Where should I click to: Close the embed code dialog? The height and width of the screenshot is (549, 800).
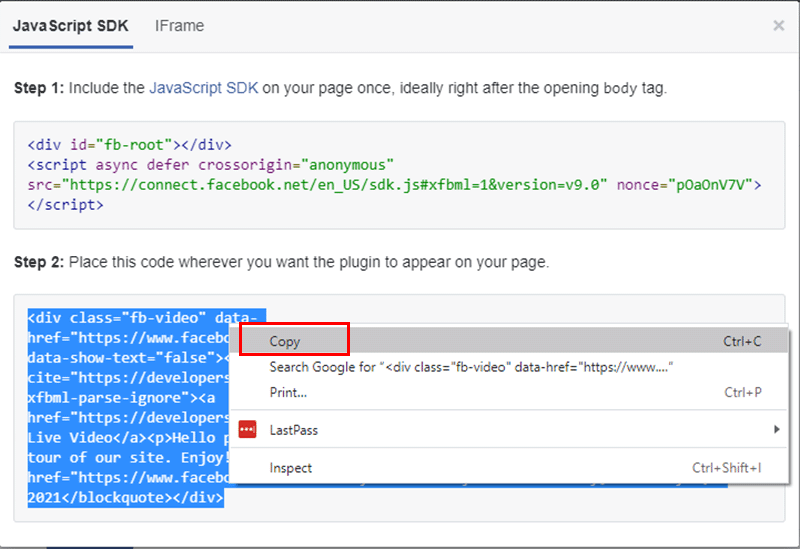tap(778, 26)
